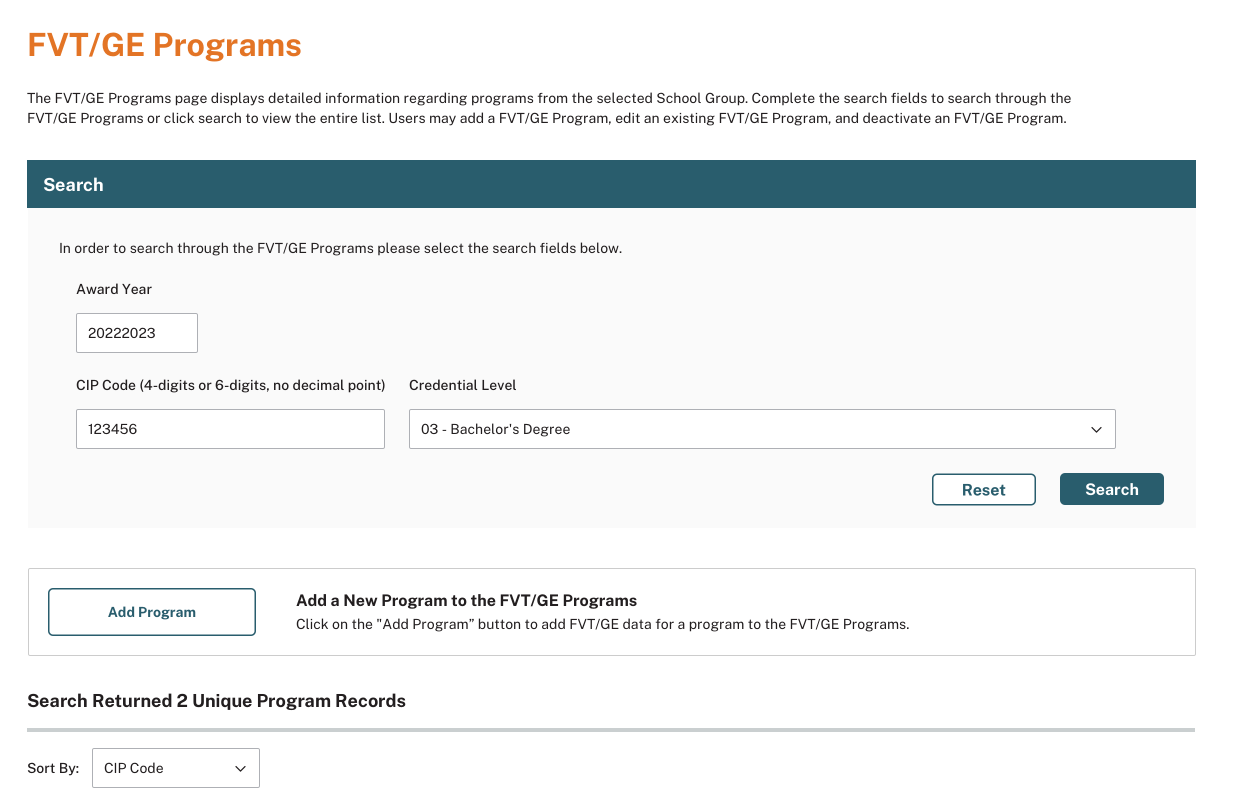
Task: Focus the Award Year input field
Action: pos(137,333)
